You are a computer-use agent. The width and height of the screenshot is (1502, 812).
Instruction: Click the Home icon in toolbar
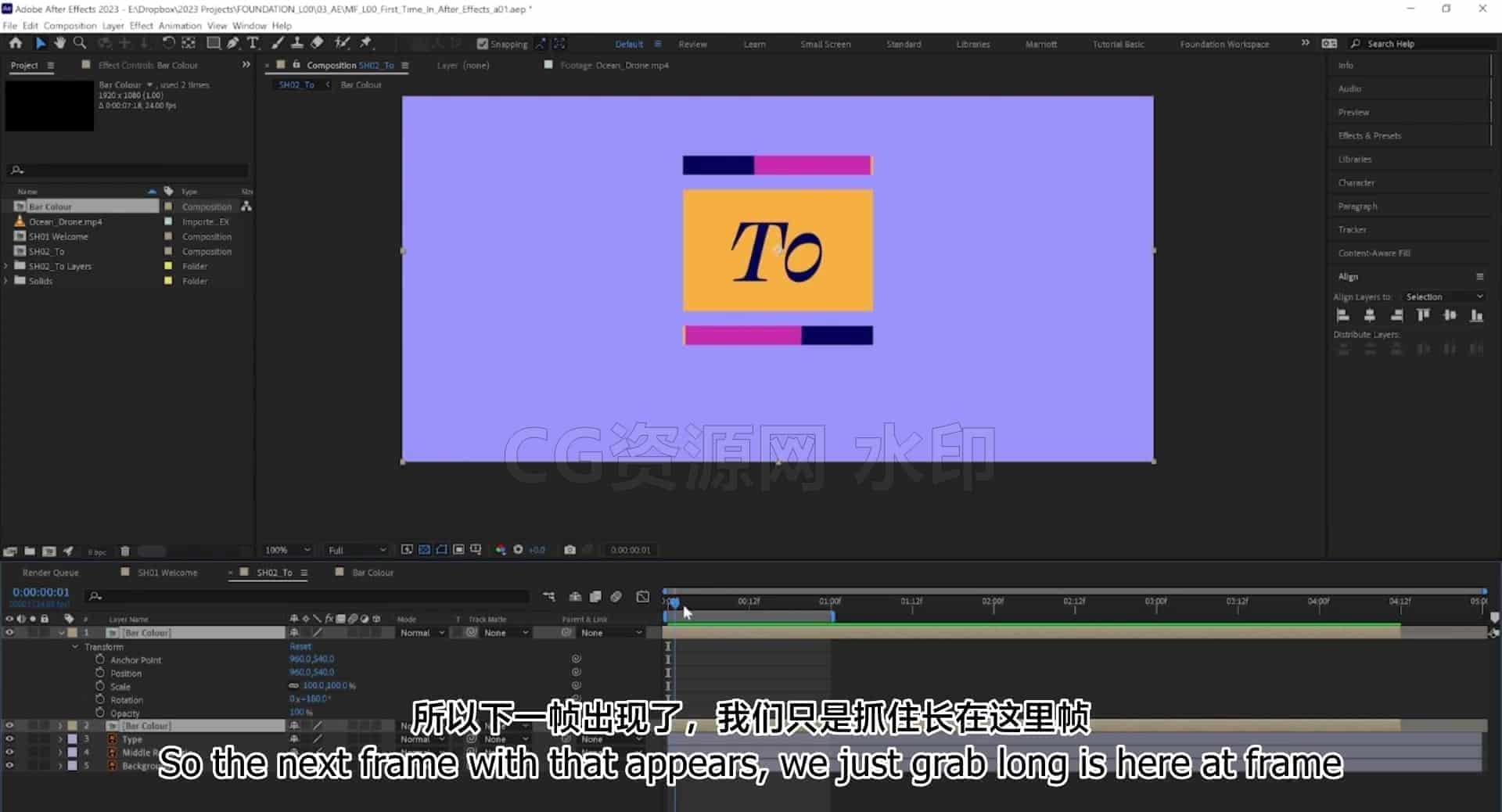(x=16, y=43)
